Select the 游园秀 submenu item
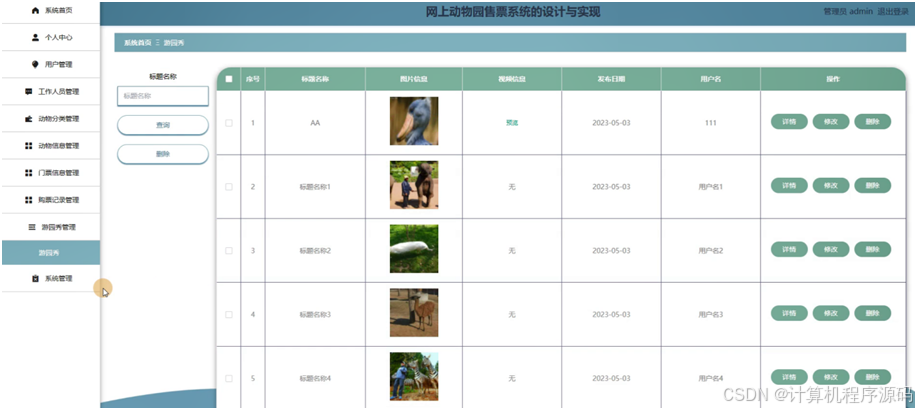 (51, 253)
